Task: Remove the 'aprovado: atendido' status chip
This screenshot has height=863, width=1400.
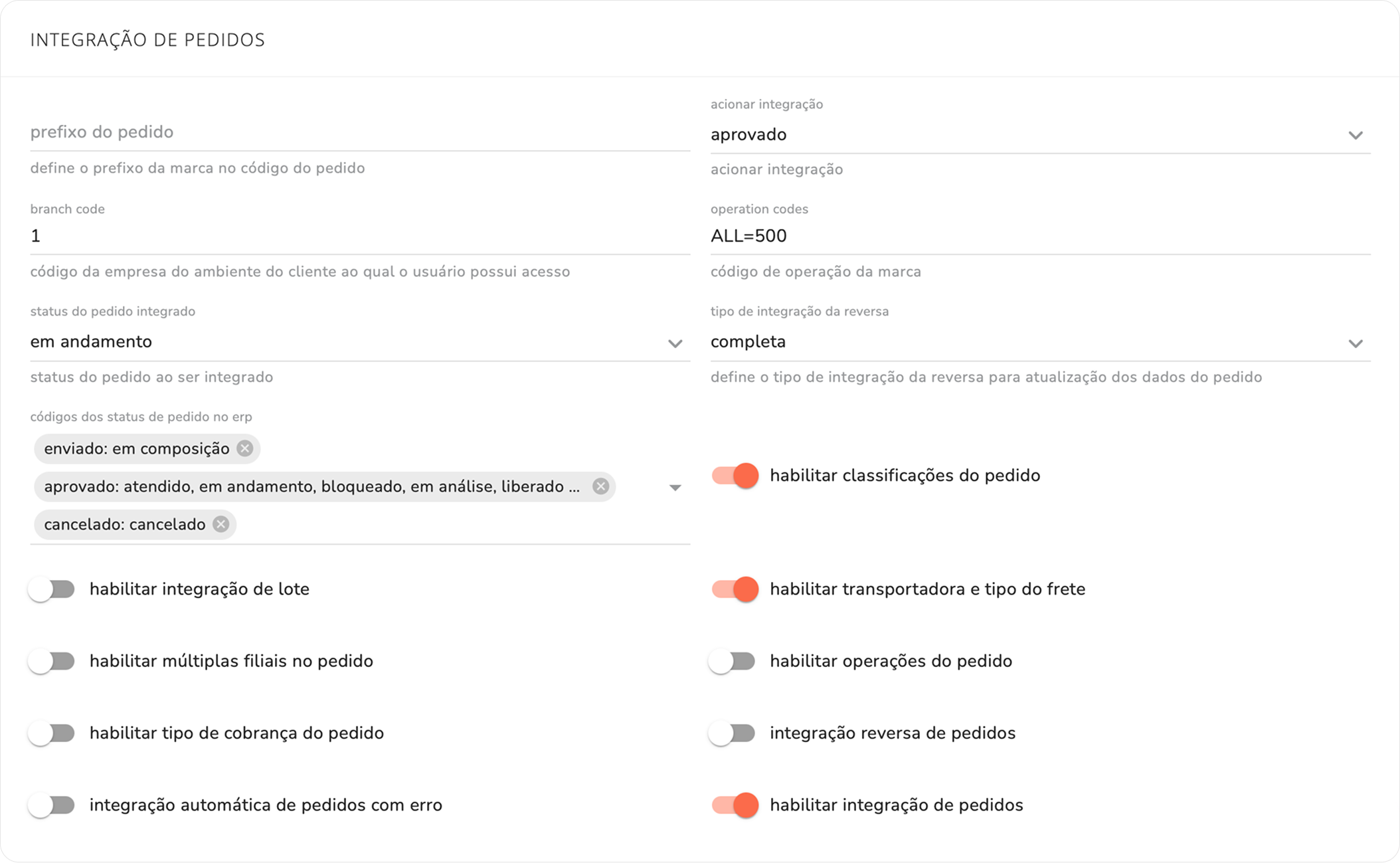Action: coord(600,486)
